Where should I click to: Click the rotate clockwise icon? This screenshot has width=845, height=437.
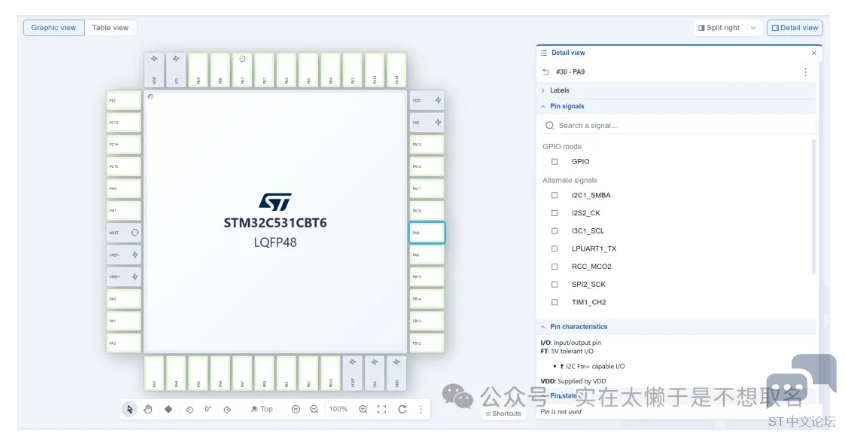point(227,409)
